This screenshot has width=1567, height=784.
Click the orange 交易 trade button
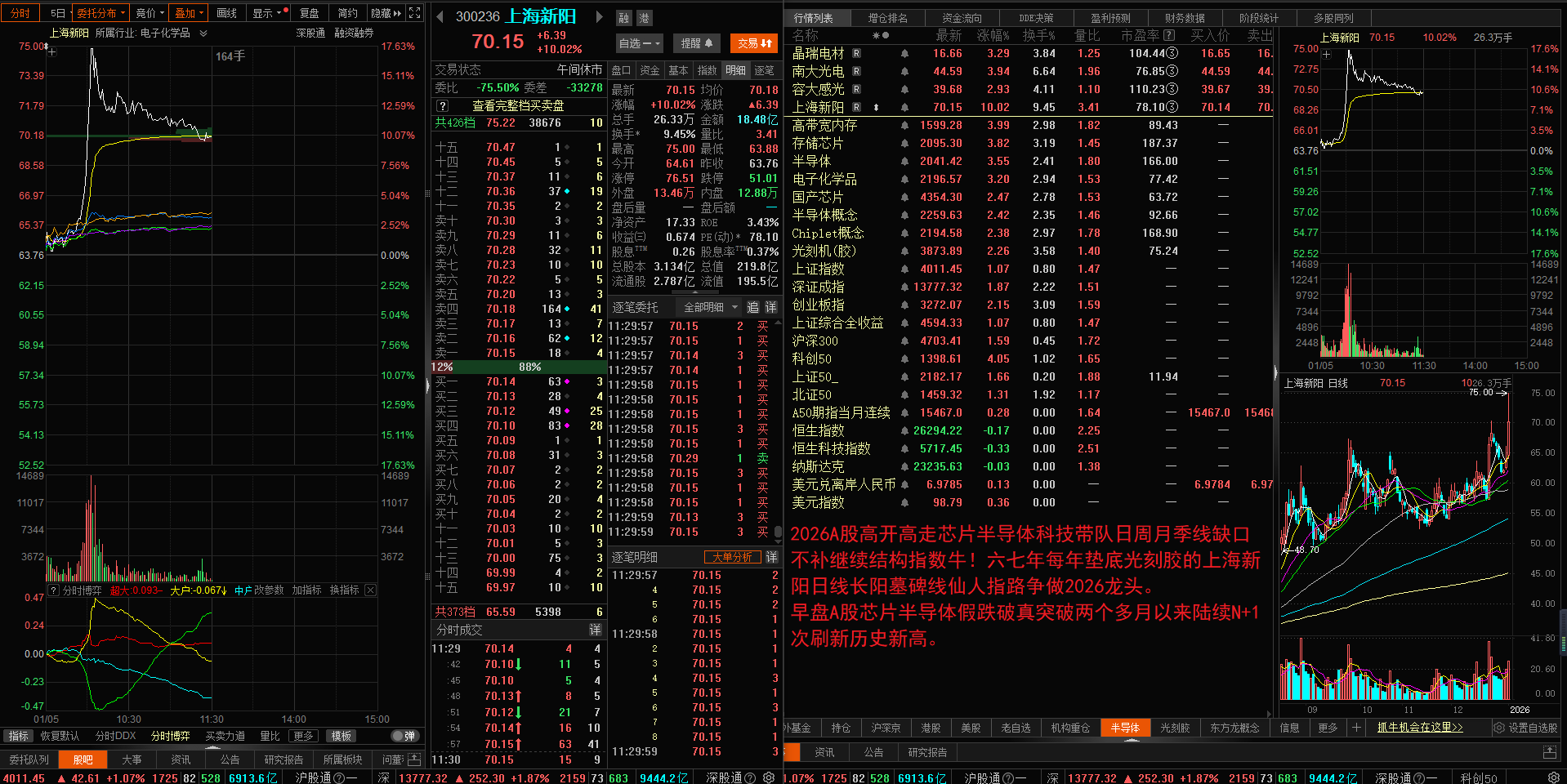pyautogui.click(x=754, y=43)
